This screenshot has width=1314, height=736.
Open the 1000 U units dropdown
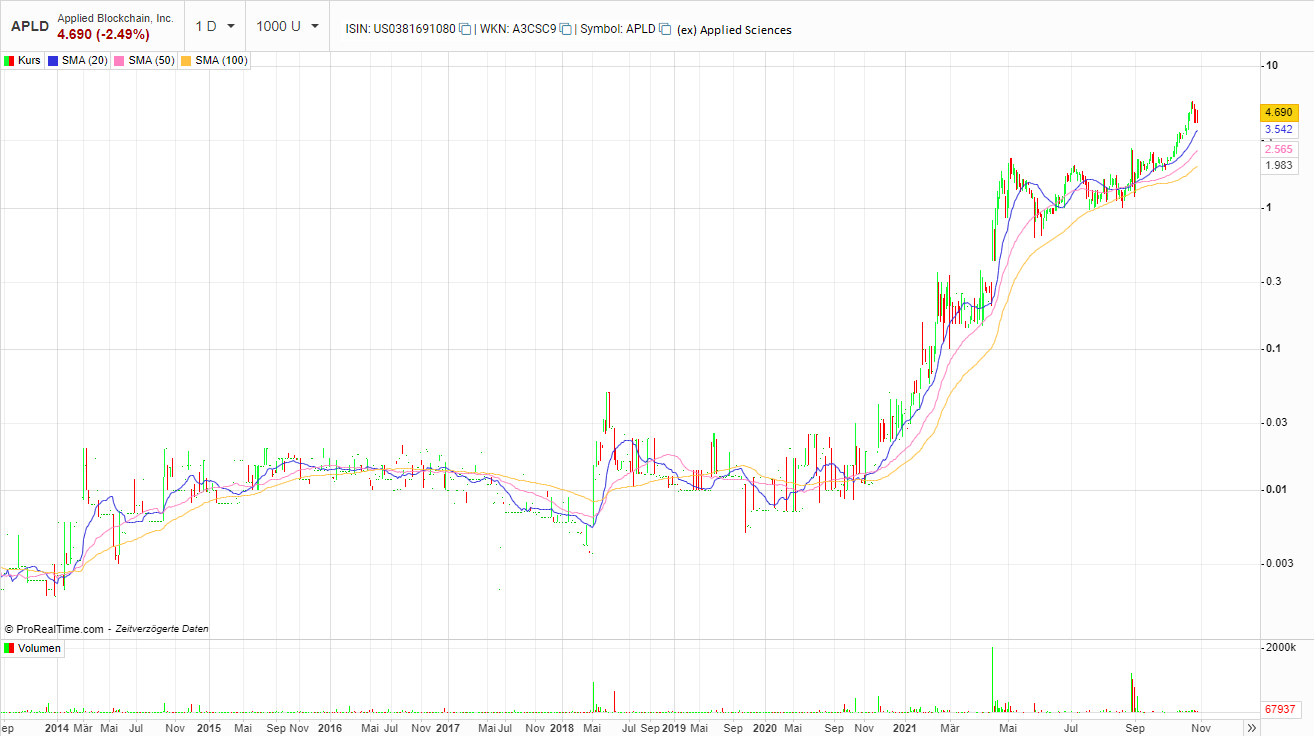[x=287, y=26]
